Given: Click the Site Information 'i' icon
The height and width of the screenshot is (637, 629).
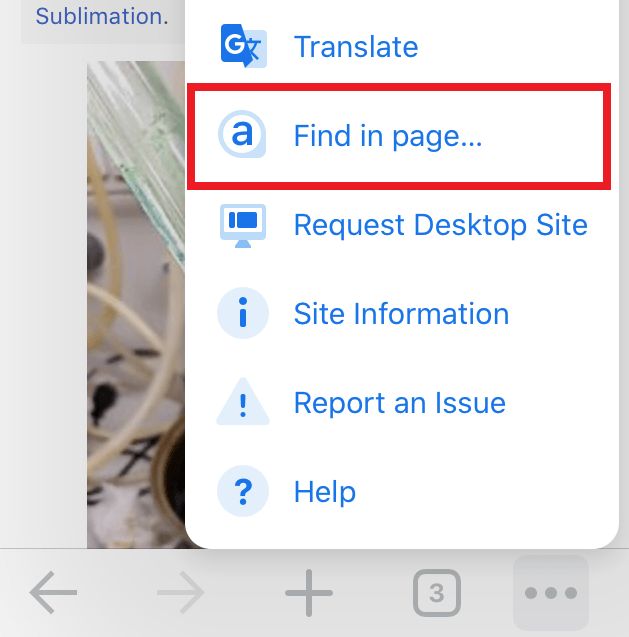Looking at the screenshot, I should click(x=242, y=313).
